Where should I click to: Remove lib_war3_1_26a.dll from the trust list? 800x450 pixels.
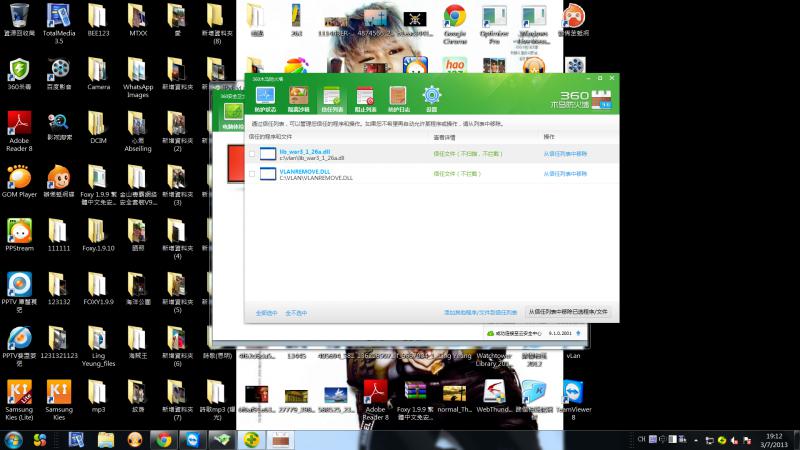pos(565,154)
